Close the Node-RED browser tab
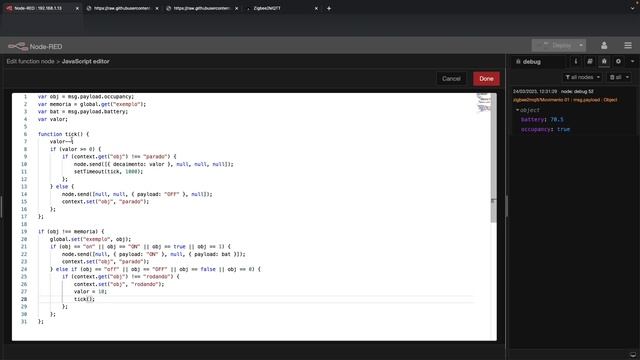Viewport: 640px width, 360px height. tap(77, 8)
